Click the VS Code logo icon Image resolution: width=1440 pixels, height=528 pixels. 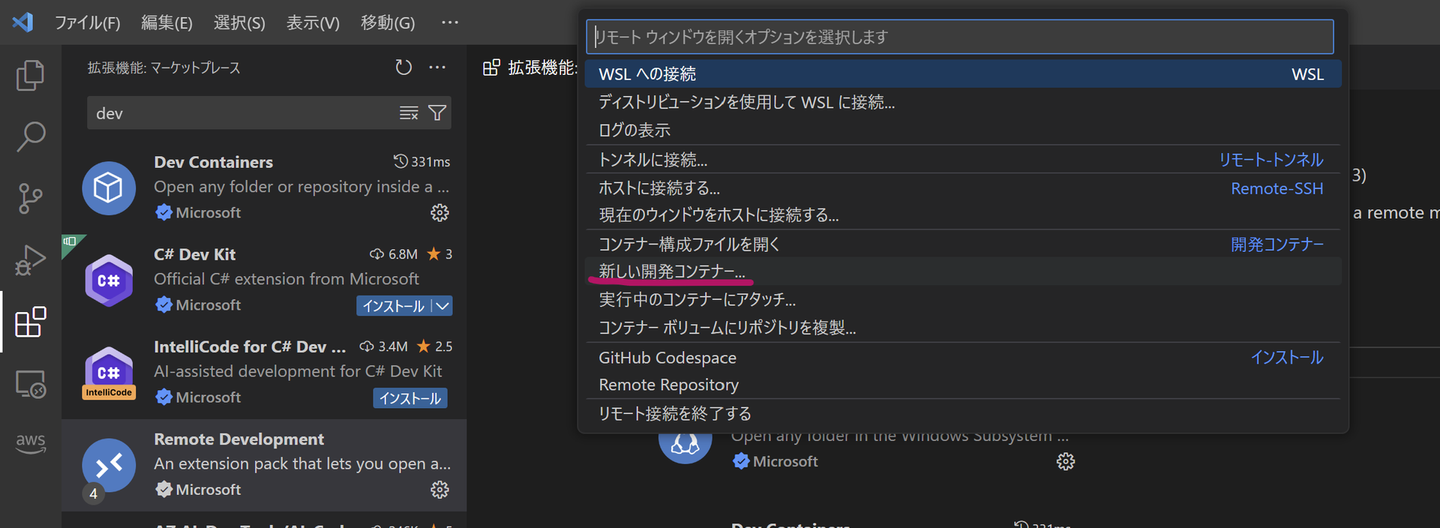coord(22,22)
